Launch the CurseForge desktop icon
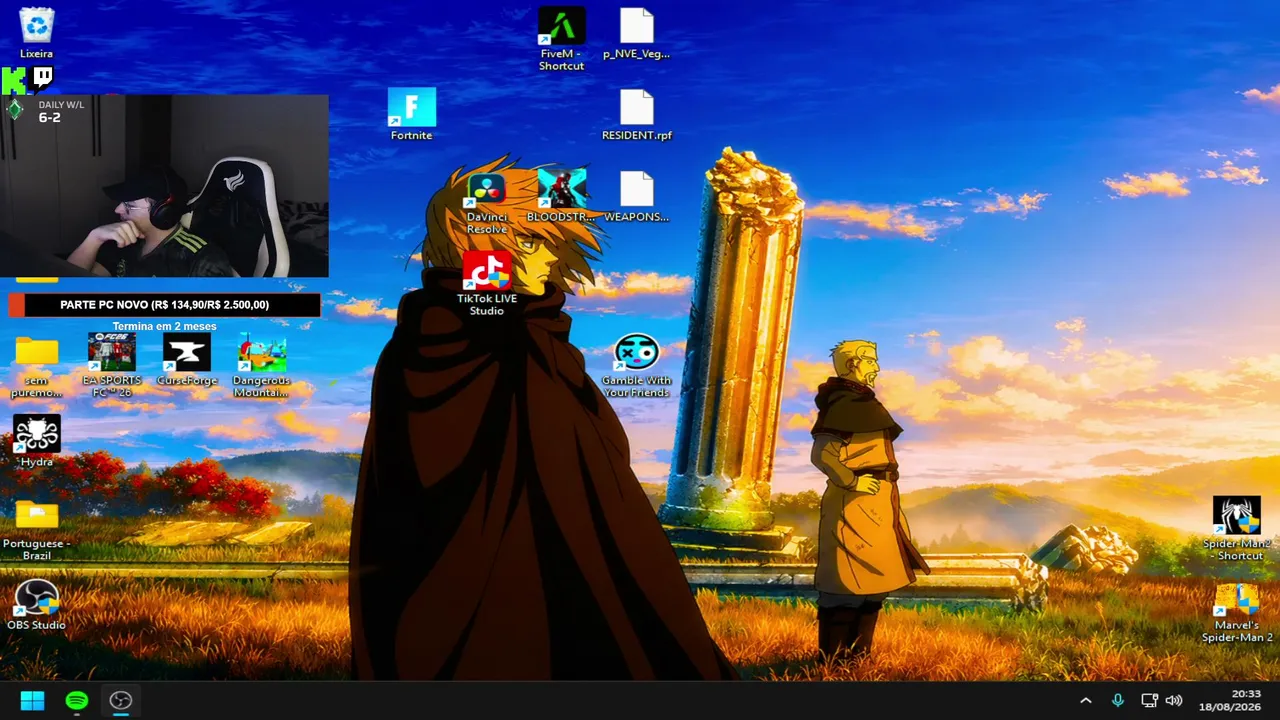The image size is (1280, 720). (x=187, y=360)
